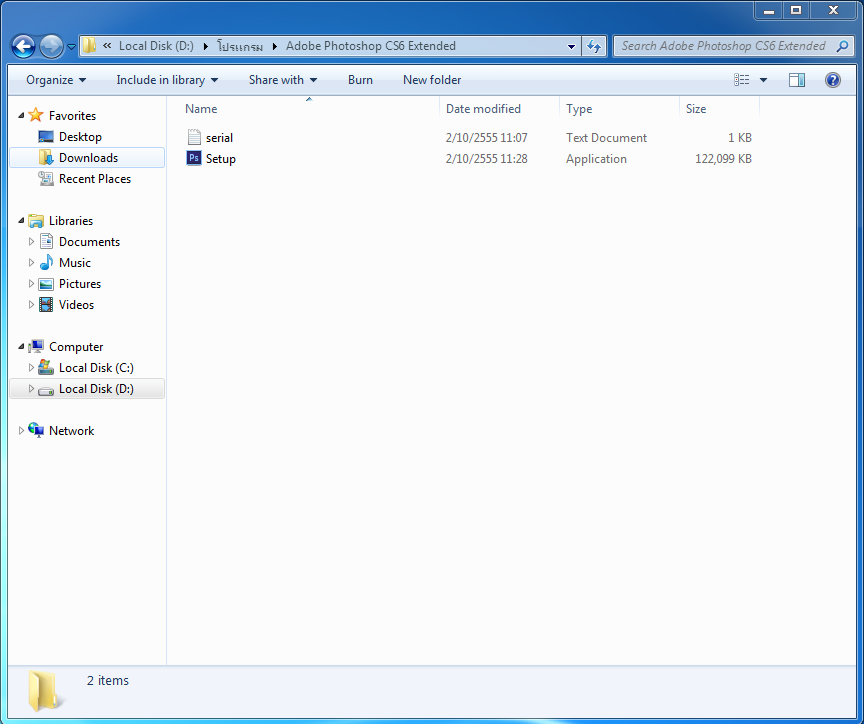This screenshot has height=724, width=864.
Task: Expand the Music library
Action: [x=31, y=262]
